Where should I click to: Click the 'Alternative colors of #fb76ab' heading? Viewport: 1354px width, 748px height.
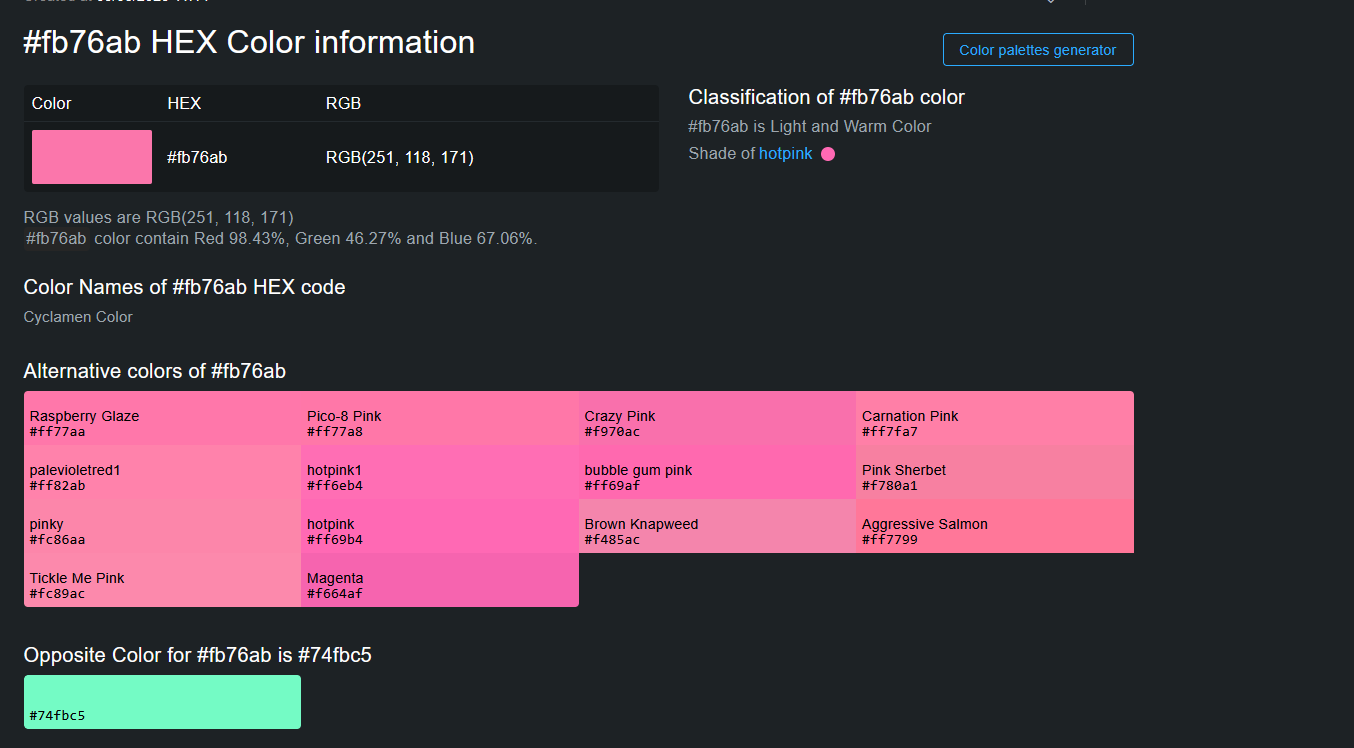(x=155, y=371)
